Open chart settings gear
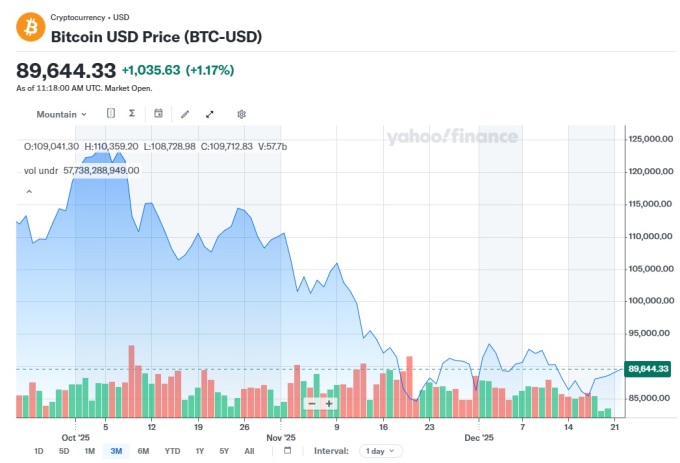This screenshot has height=463, width=680. (241, 114)
